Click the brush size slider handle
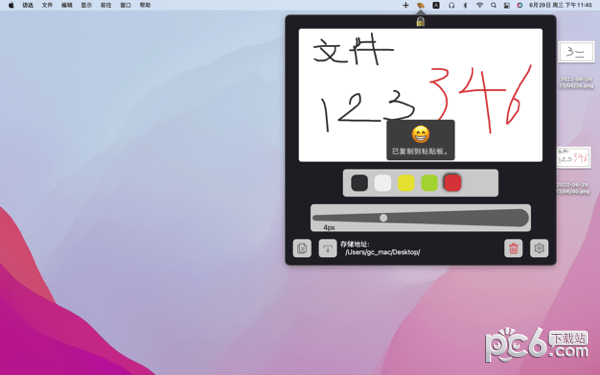This screenshot has height=375, width=600. tap(383, 218)
